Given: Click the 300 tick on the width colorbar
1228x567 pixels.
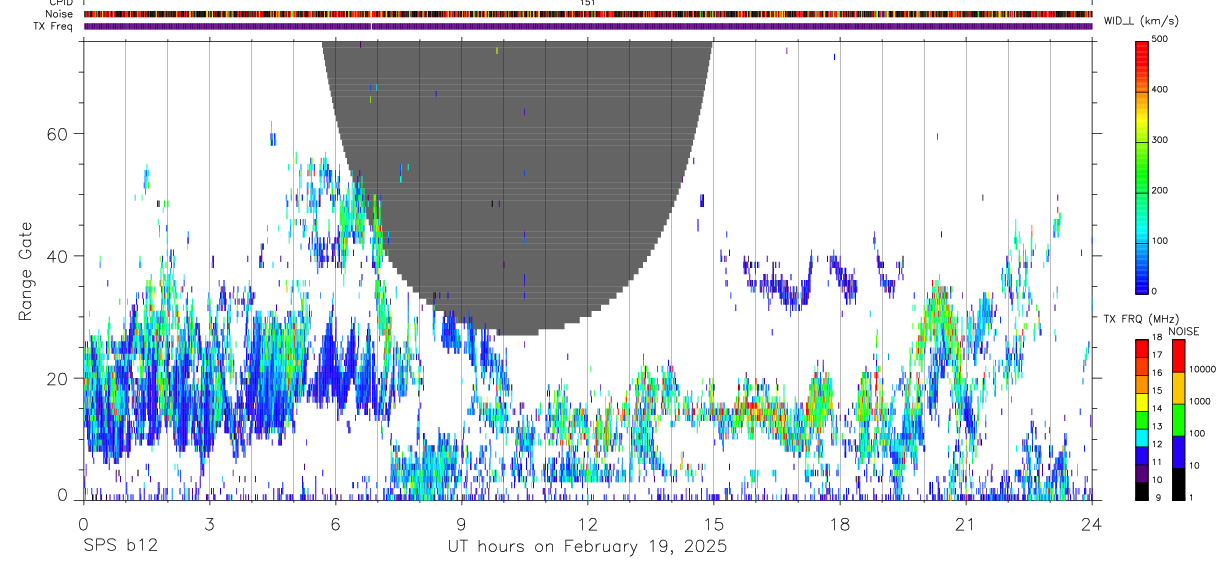Looking at the screenshot, I should pos(1161,140).
